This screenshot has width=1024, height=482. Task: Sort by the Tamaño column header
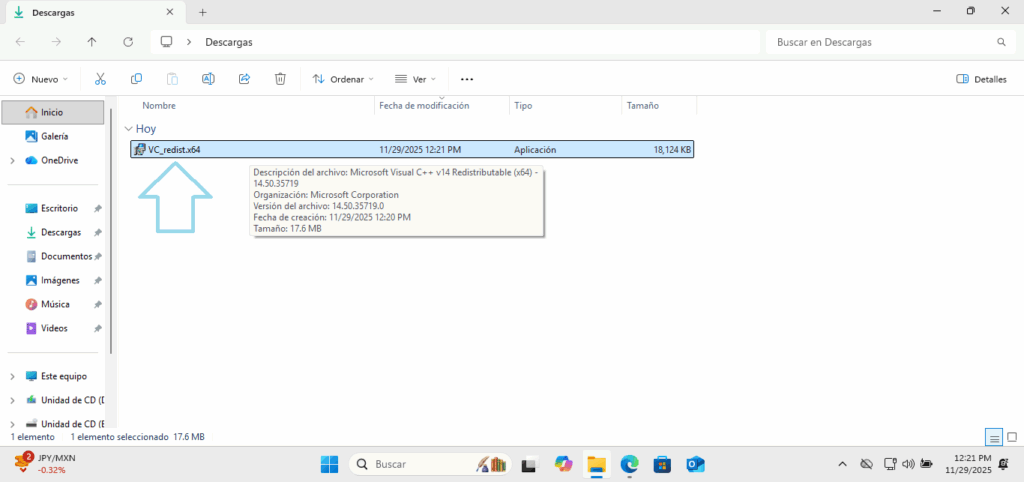tap(643, 105)
